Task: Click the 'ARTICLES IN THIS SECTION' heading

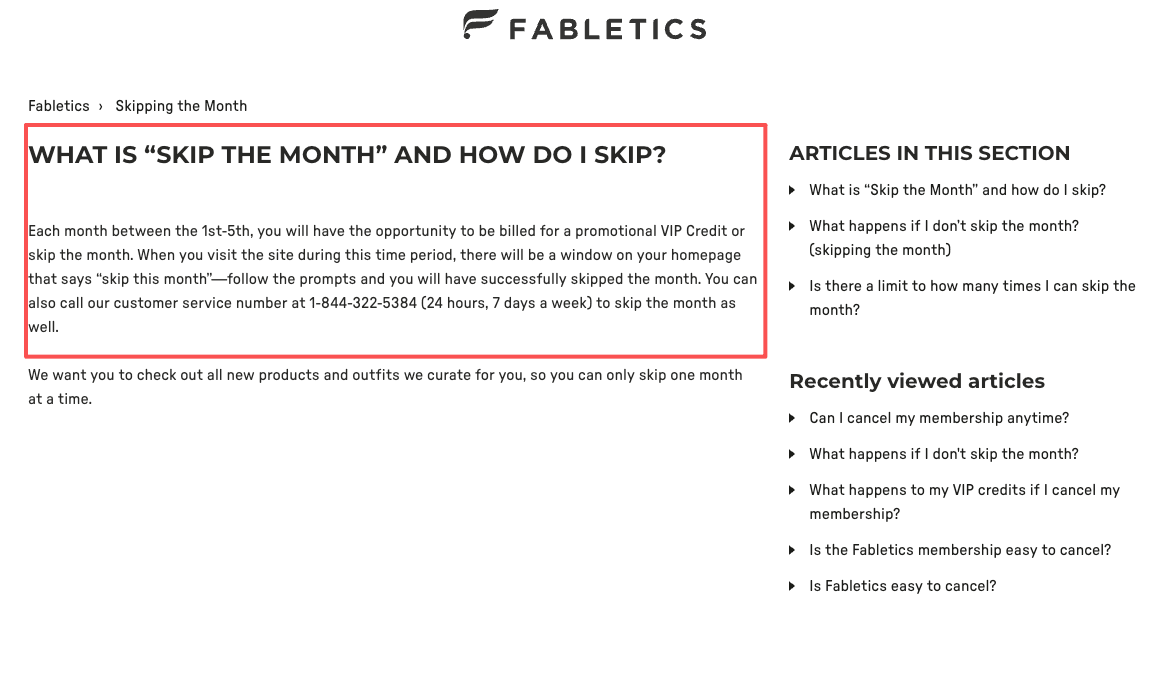Action: [x=929, y=153]
